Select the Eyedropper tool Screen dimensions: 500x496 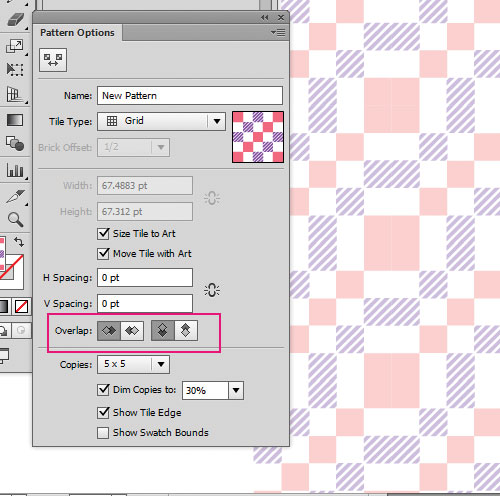point(15,196)
